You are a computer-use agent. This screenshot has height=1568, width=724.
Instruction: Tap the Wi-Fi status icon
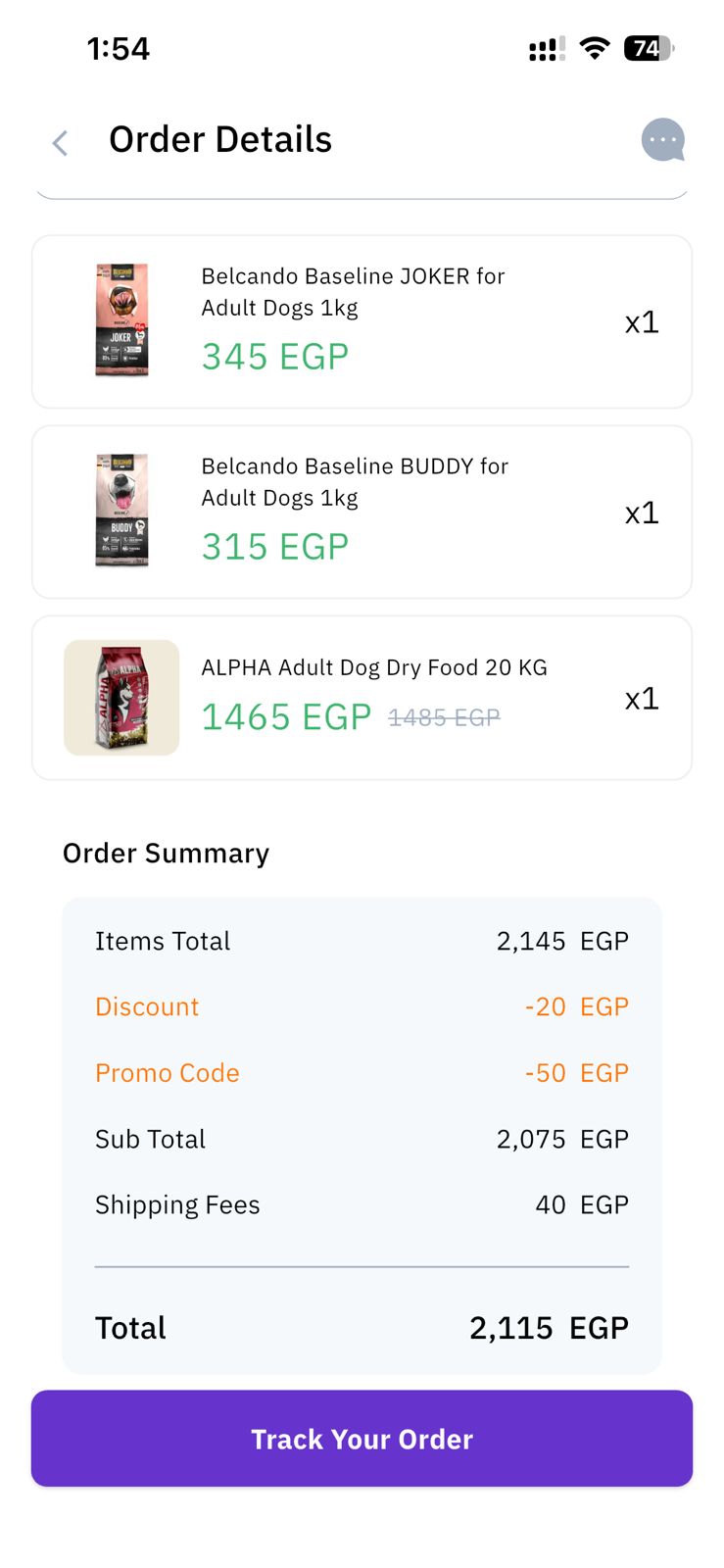pyautogui.click(x=594, y=48)
